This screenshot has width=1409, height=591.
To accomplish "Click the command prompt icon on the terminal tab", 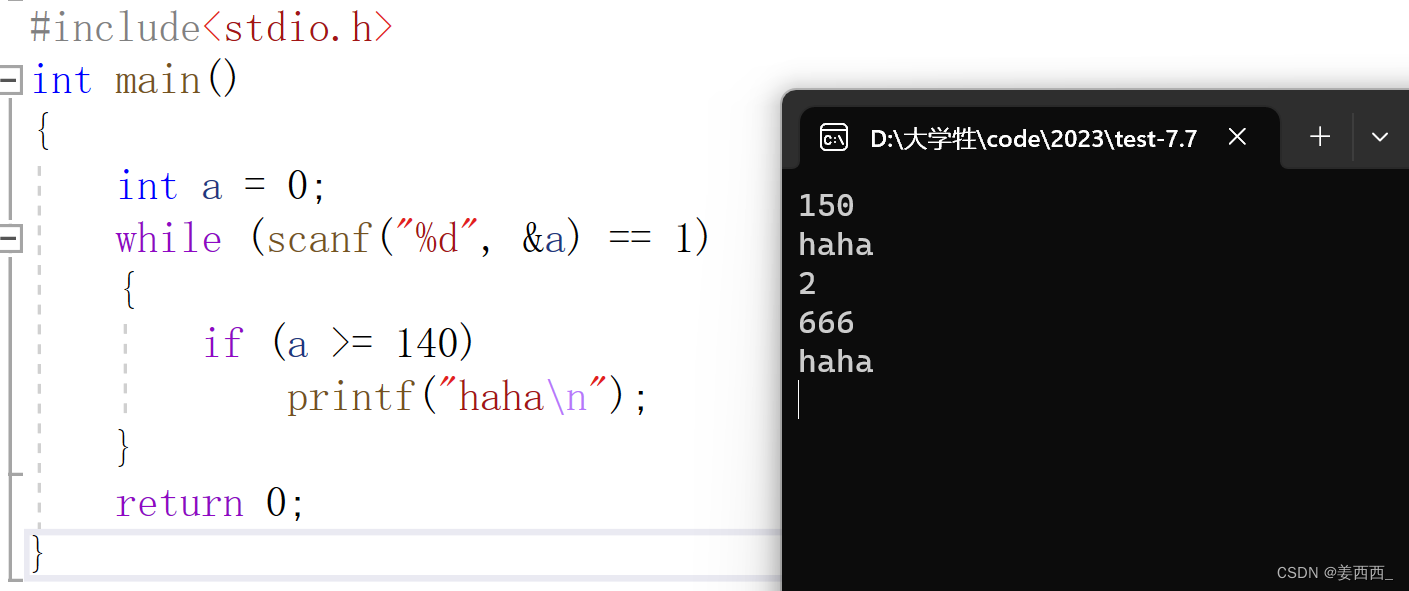I will (833, 137).
